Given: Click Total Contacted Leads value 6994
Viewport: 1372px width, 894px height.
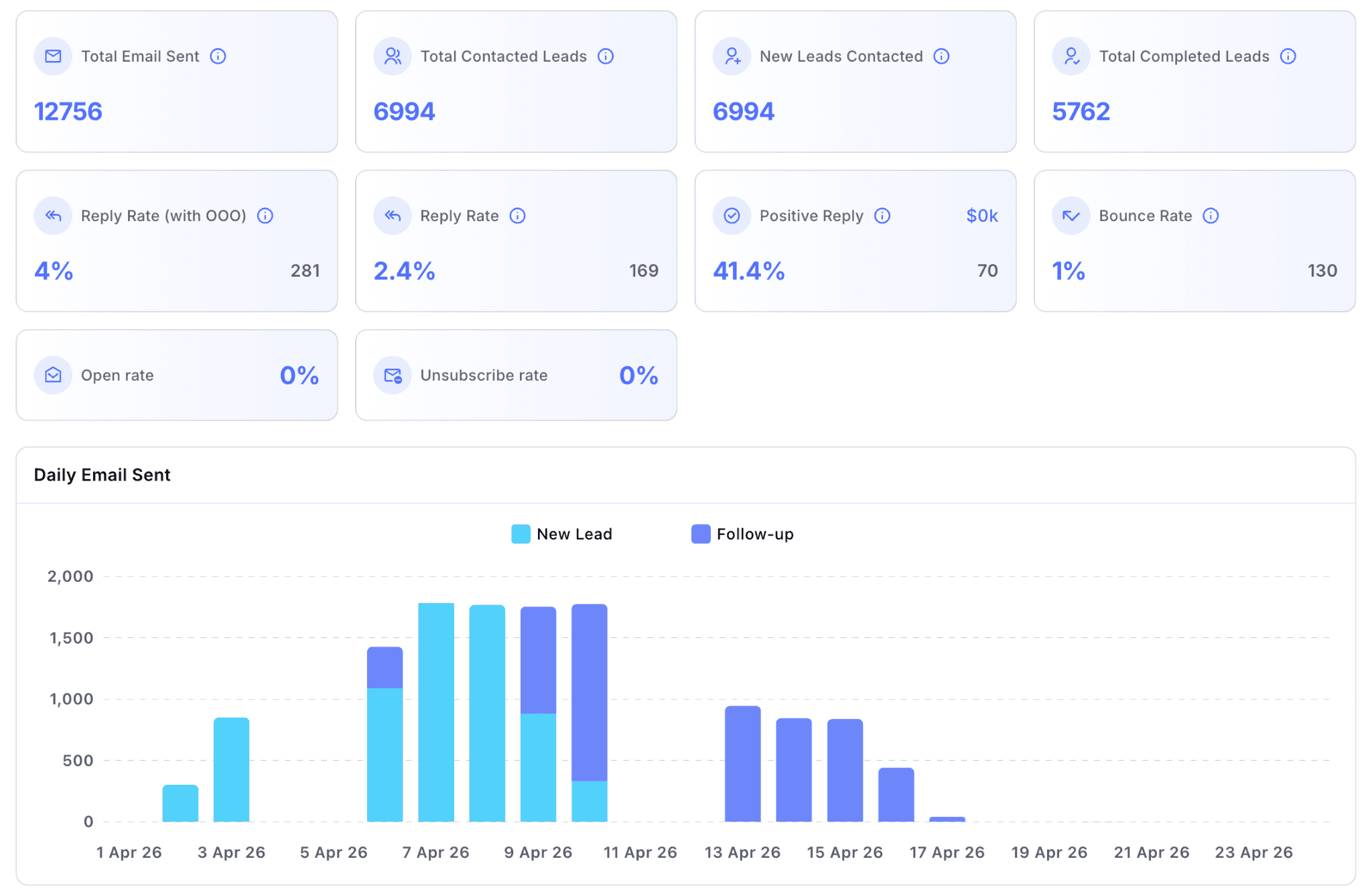Looking at the screenshot, I should (x=404, y=111).
